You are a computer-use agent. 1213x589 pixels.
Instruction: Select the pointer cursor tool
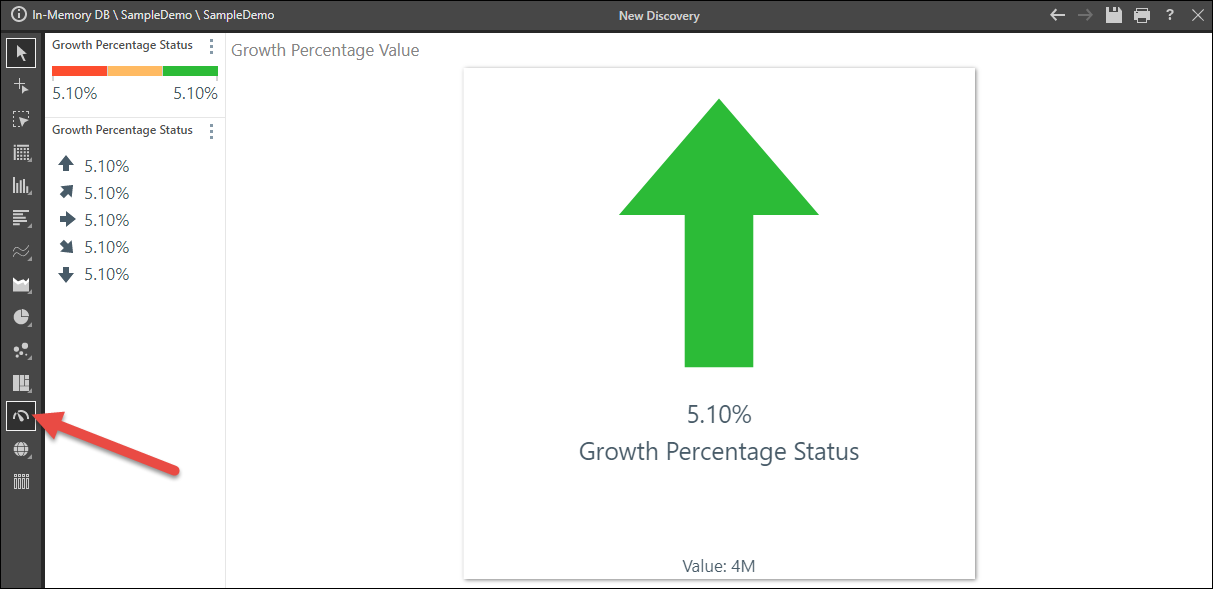coord(21,53)
